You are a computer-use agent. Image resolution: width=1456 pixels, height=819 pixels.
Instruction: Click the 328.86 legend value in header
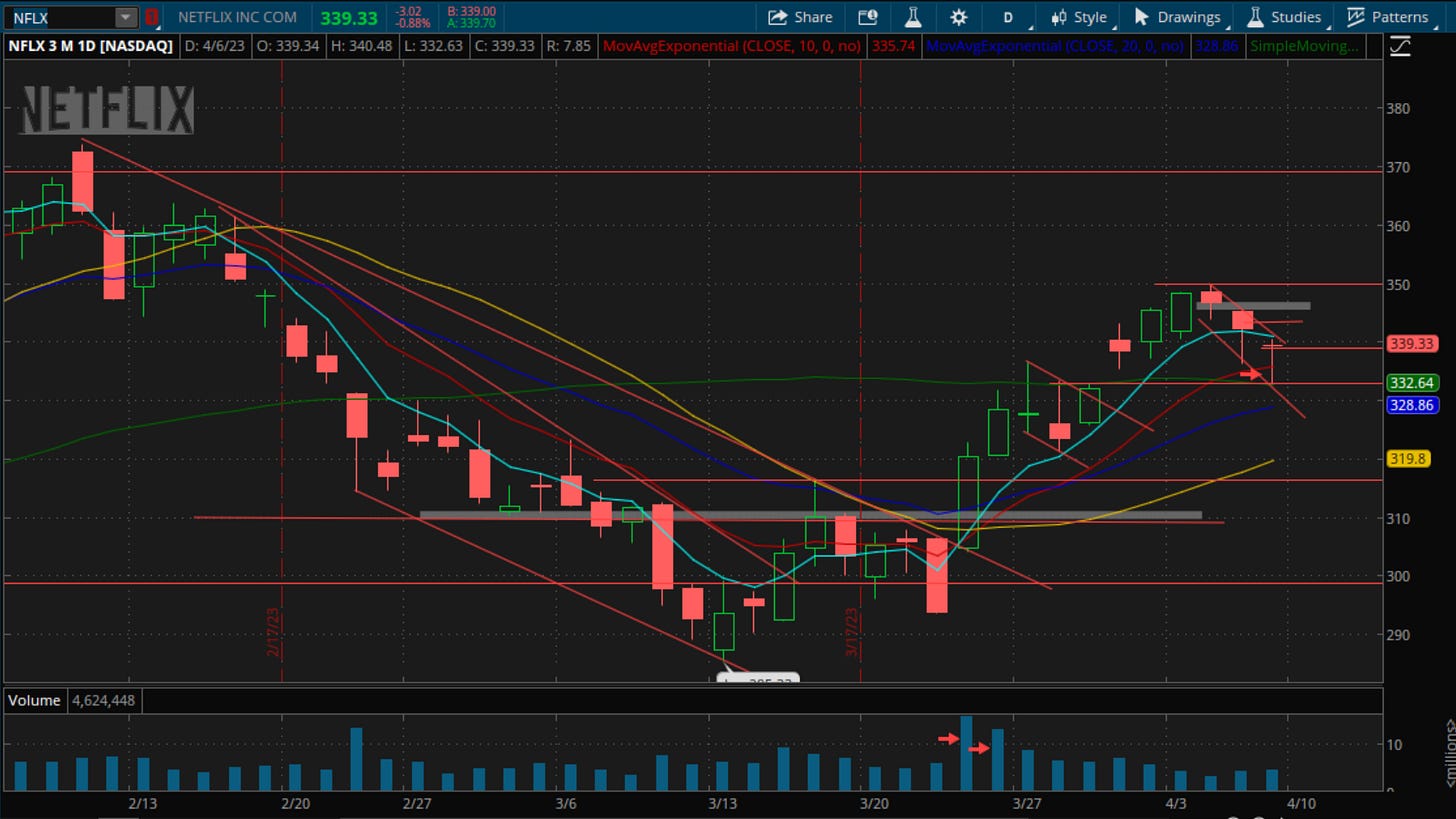pyautogui.click(x=1216, y=46)
